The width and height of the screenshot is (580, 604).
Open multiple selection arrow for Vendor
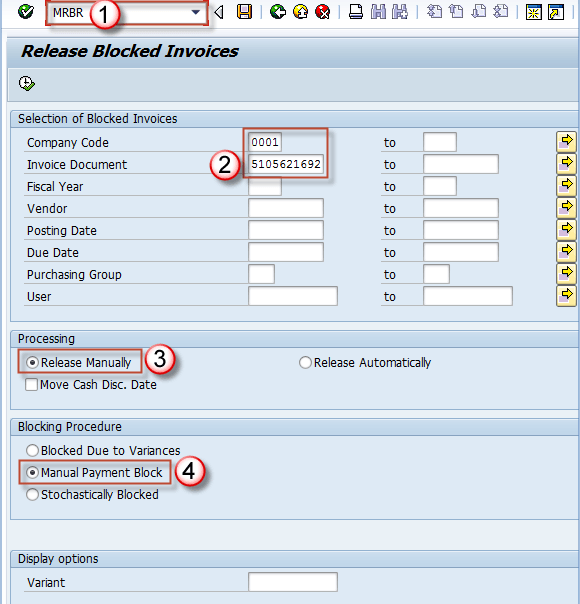(x=566, y=208)
